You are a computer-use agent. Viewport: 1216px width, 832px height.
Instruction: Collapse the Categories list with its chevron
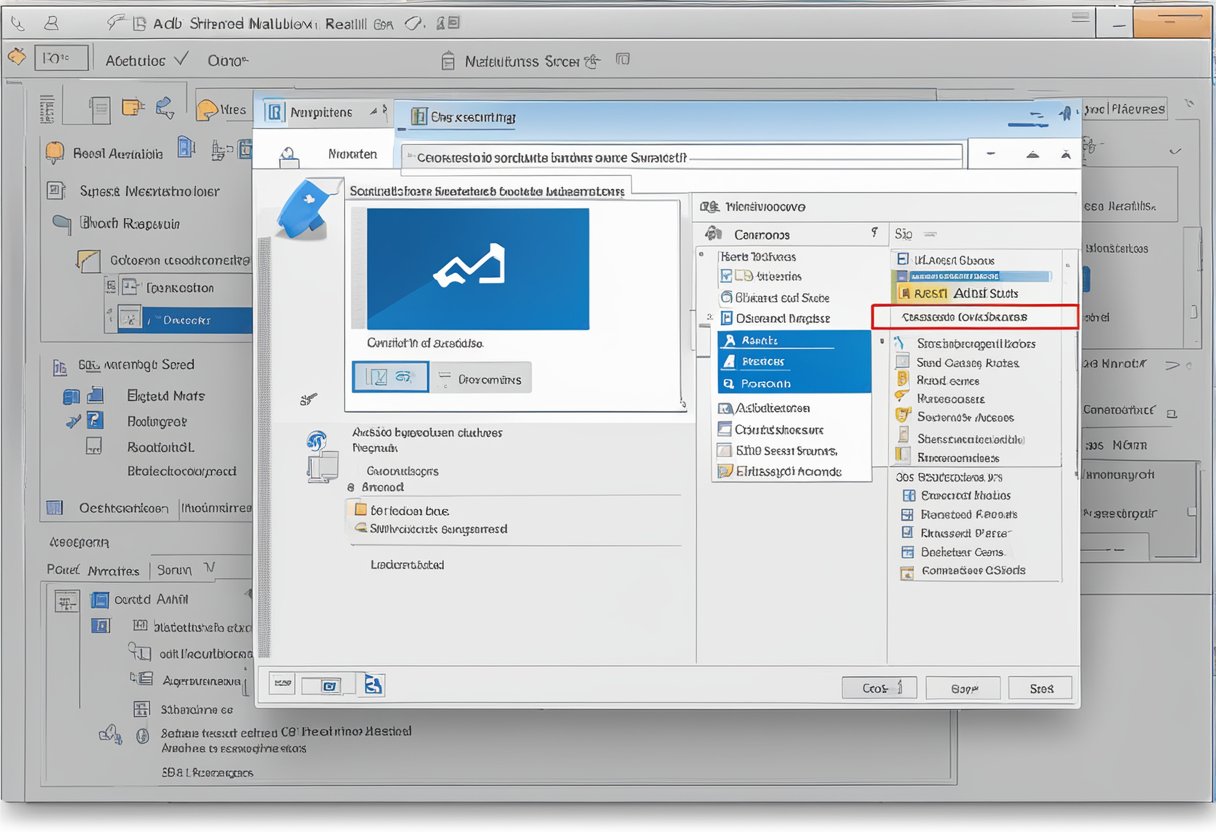pos(875,233)
